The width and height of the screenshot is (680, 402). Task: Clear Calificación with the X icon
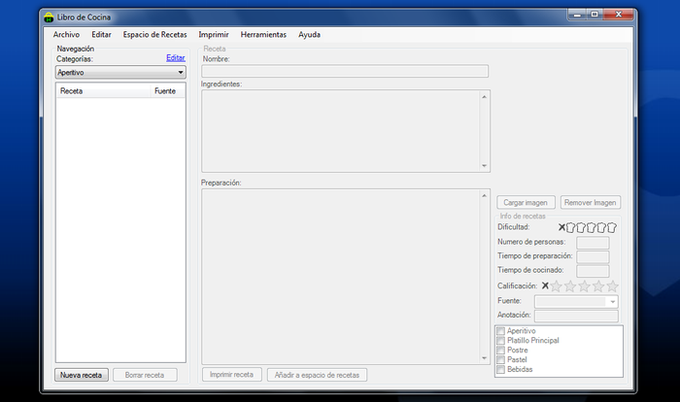[x=546, y=286]
